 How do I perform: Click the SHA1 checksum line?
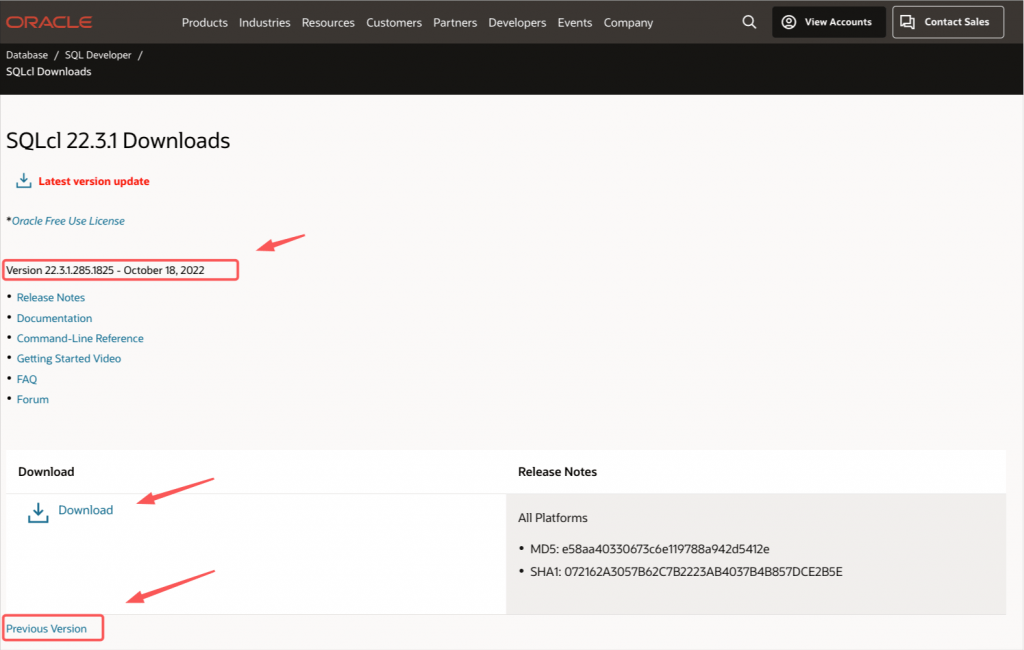pyautogui.click(x=686, y=572)
